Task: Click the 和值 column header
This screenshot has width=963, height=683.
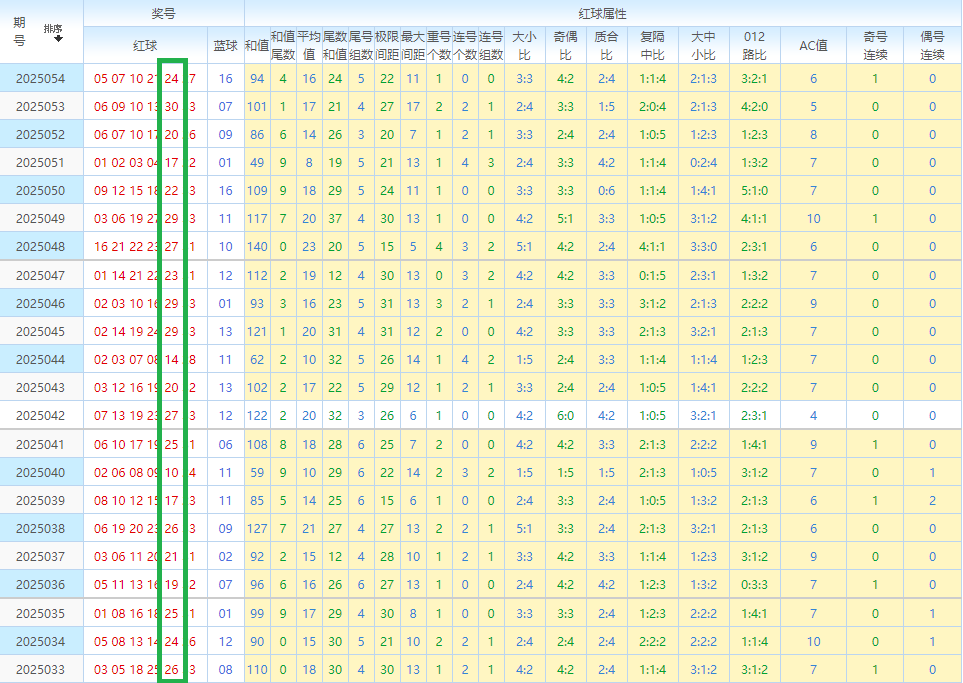Action: pyautogui.click(x=257, y=45)
